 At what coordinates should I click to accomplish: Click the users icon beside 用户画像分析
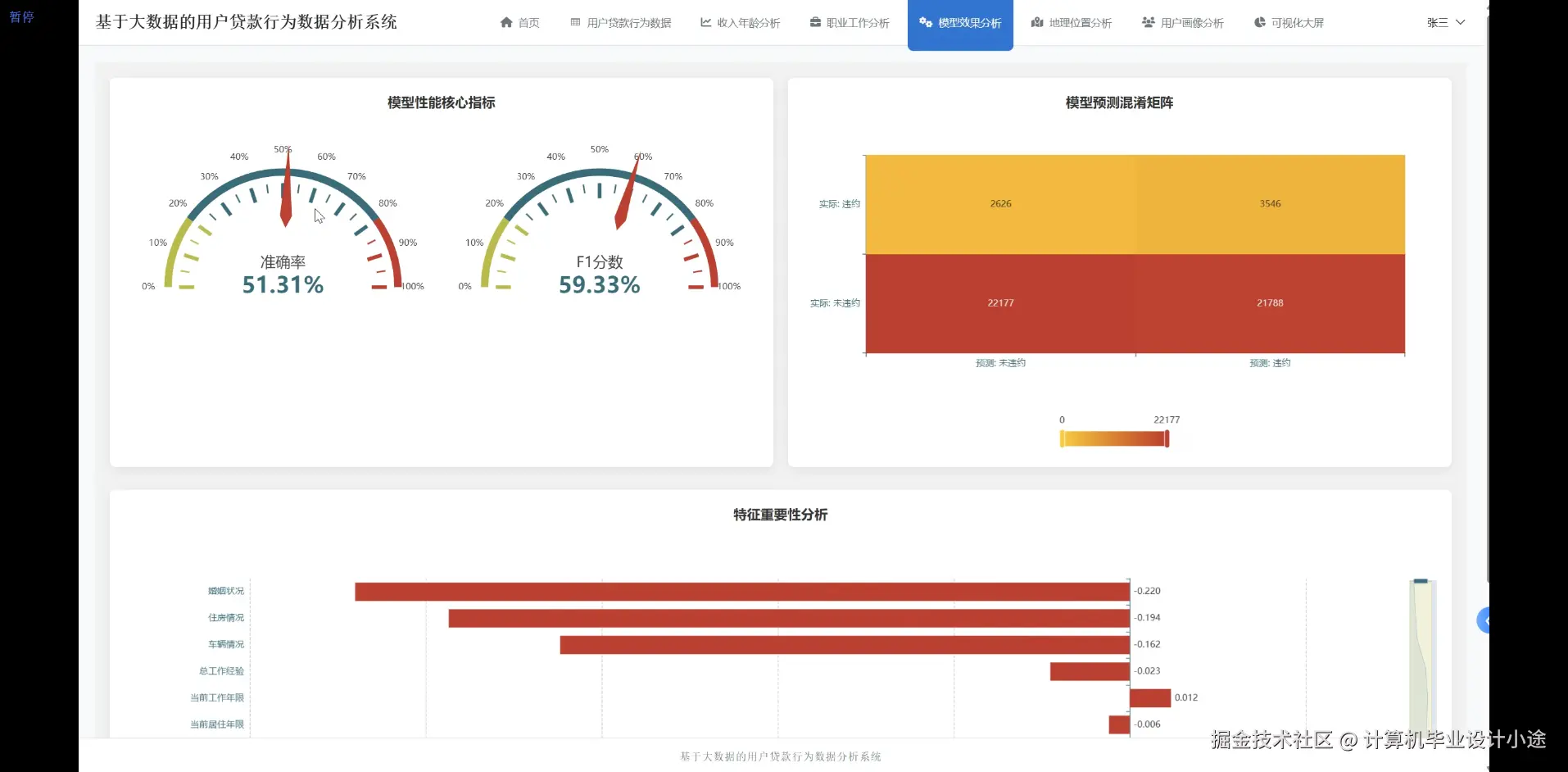[1149, 23]
